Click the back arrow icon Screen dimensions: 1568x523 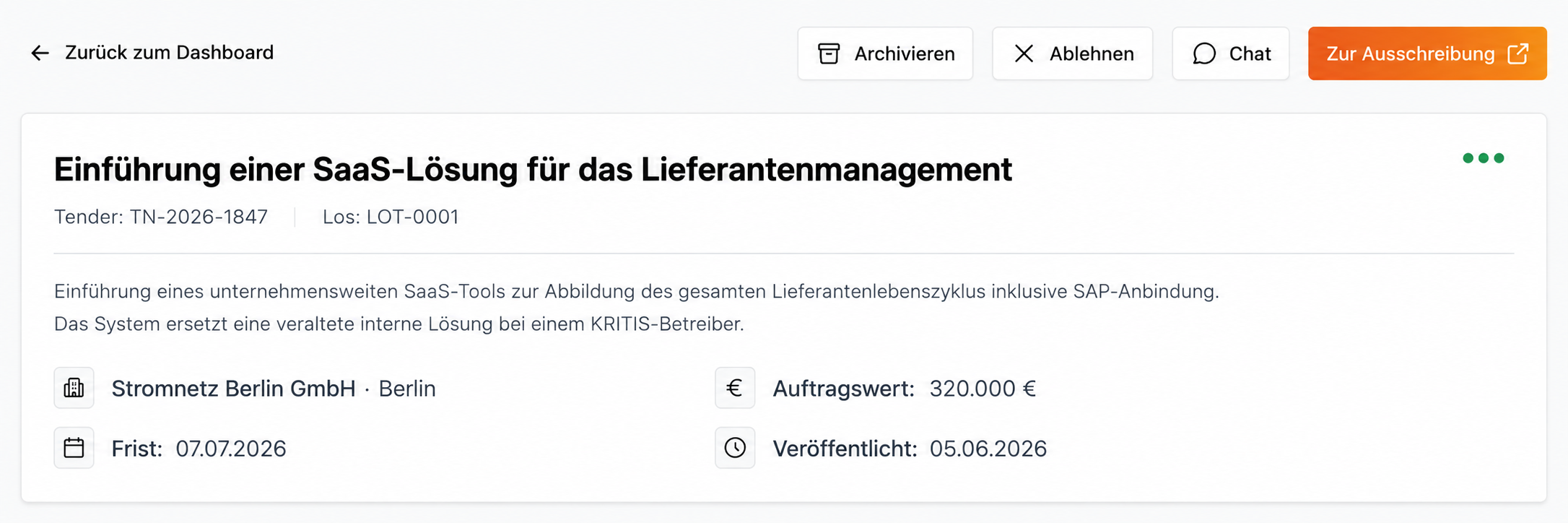pyautogui.click(x=40, y=53)
